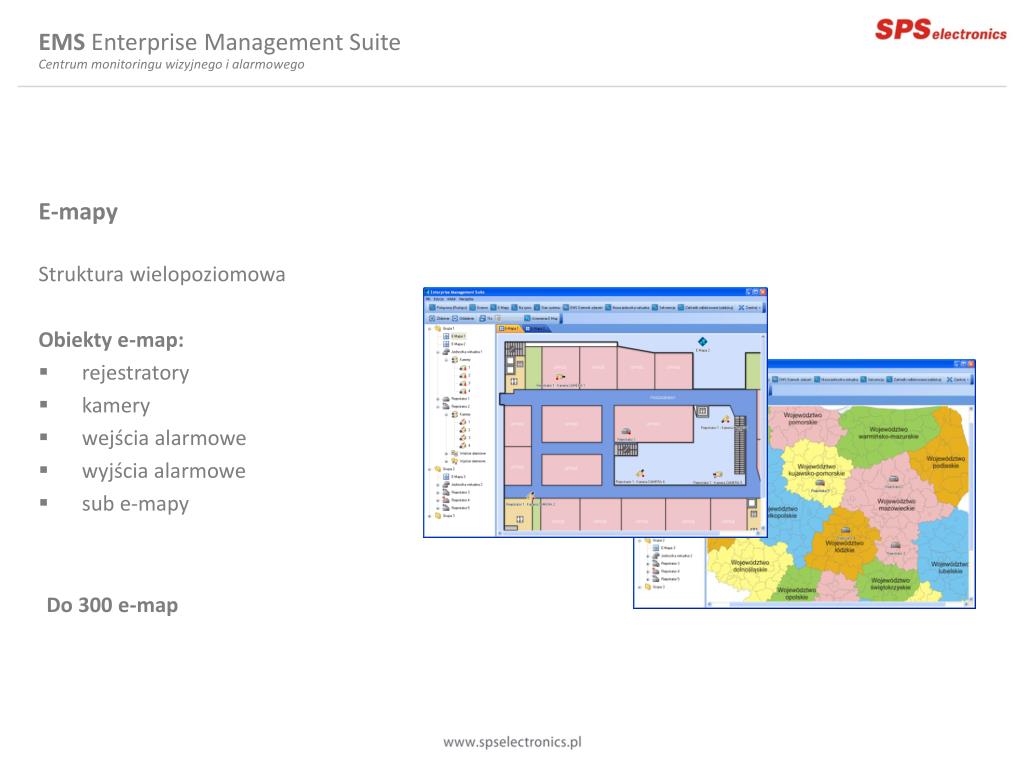The image size is (1024, 768).
Task: Click the Ekrany toolbar button in front window
Action: point(479,308)
